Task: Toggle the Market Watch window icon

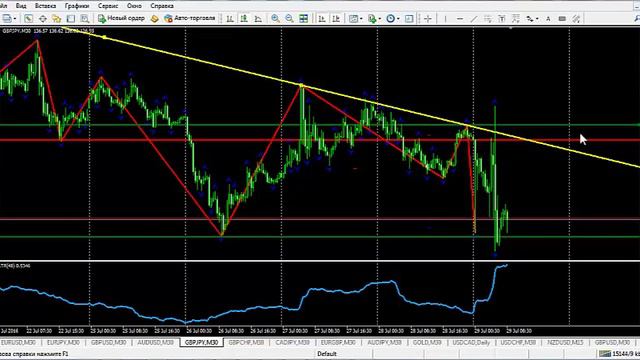Action: pyautogui.click(x=28, y=18)
